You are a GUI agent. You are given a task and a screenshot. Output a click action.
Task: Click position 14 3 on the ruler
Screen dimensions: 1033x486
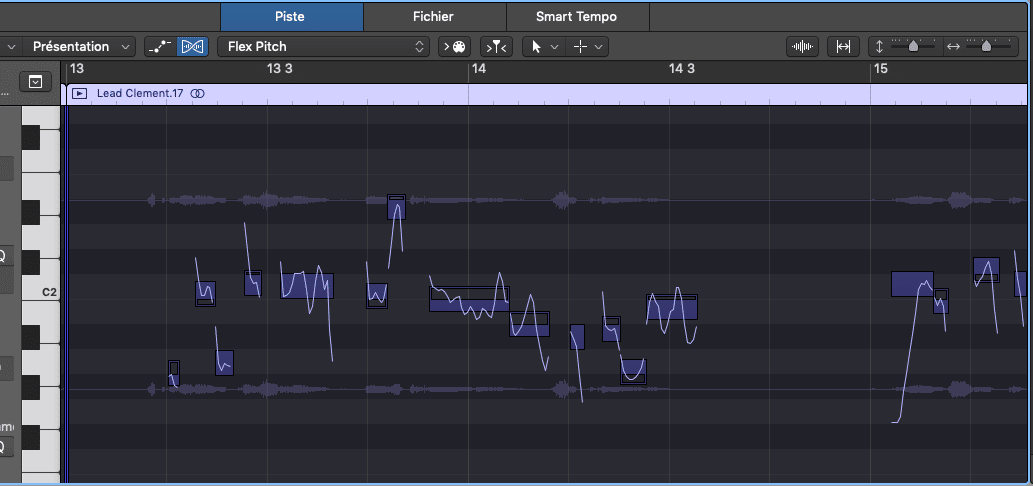(682, 68)
